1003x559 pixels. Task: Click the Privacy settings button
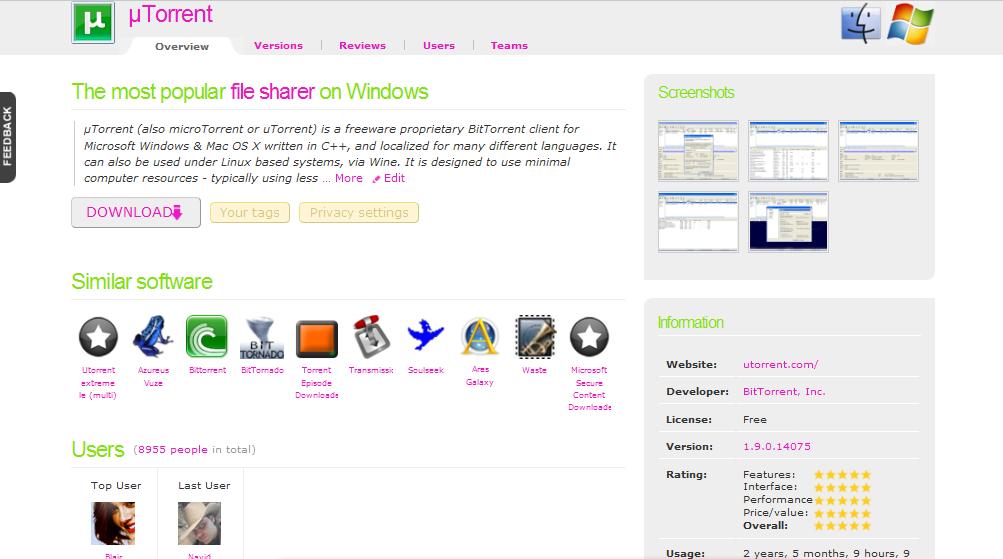click(359, 212)
